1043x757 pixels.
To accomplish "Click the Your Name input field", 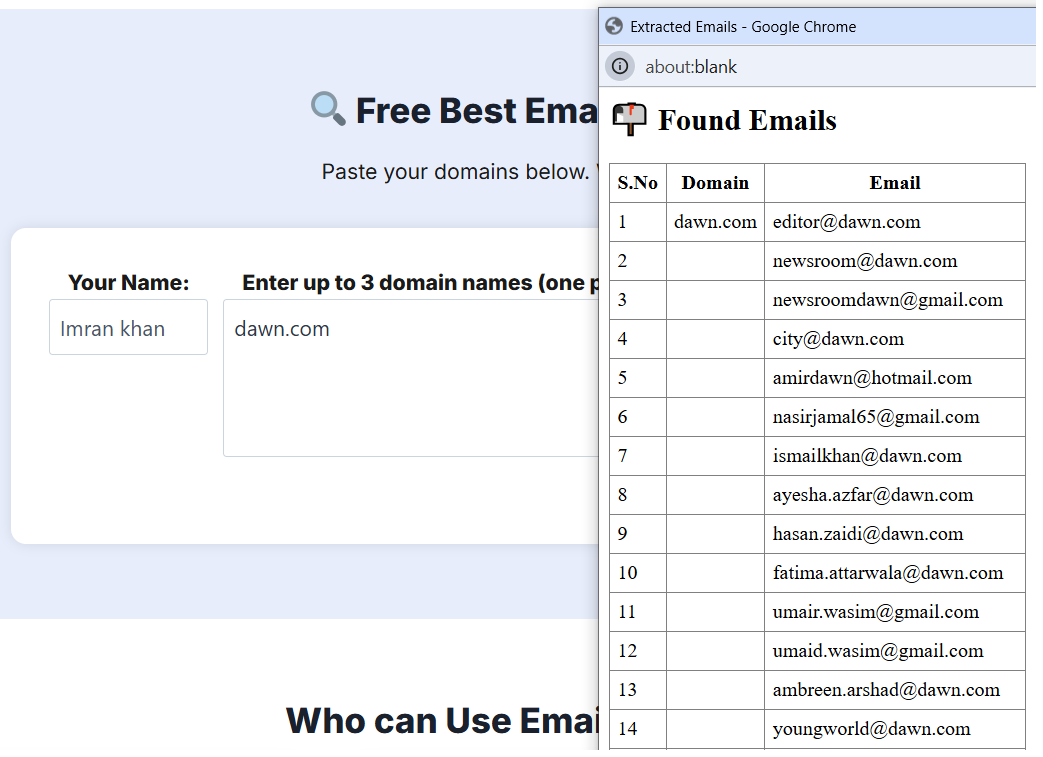I will pyautogui.click(x=128, y=327).
